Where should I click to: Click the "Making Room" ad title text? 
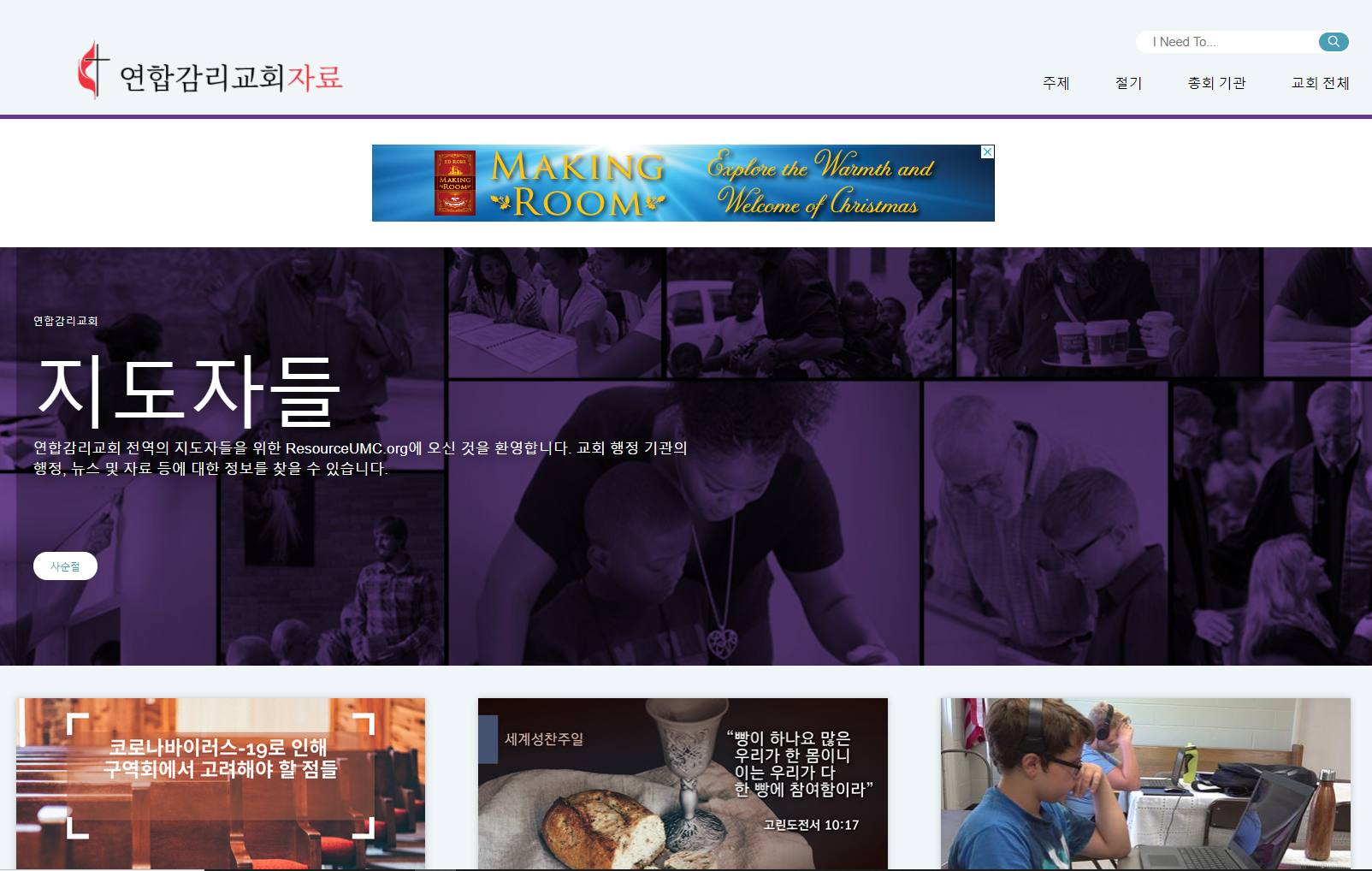coord(579,185)
